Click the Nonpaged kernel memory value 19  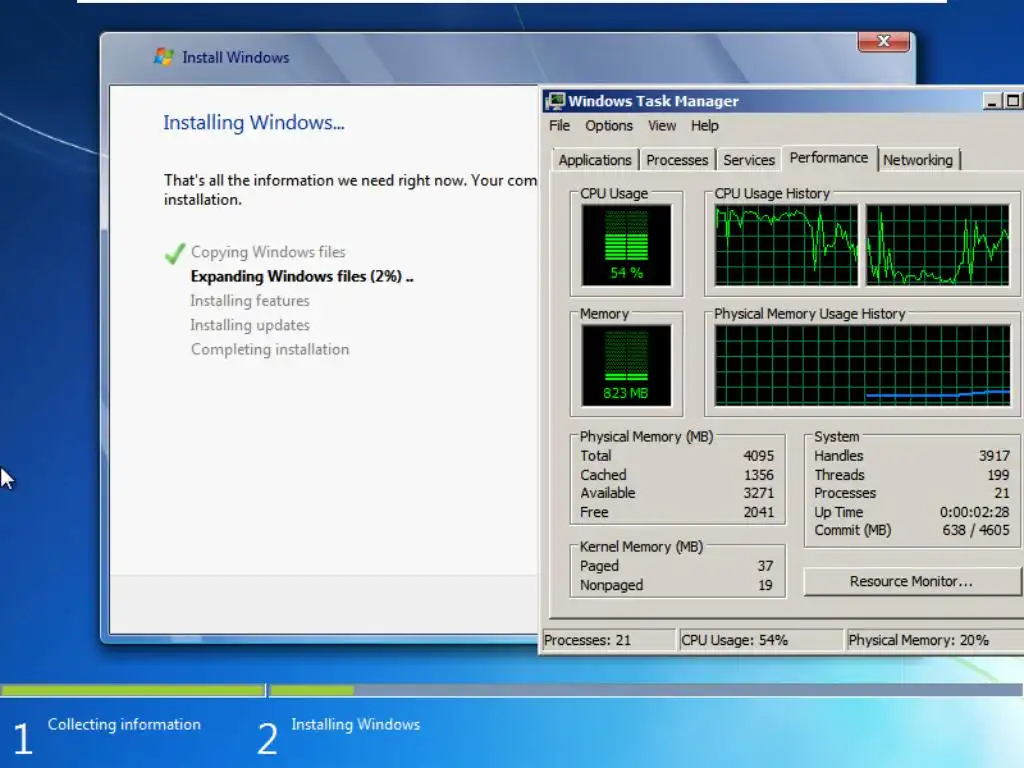tap(765, 585)
